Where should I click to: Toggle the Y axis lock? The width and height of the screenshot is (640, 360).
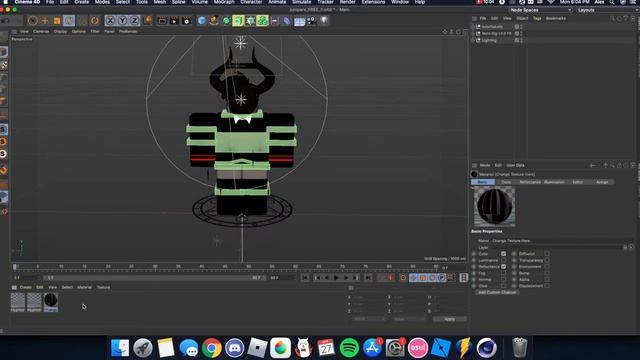tap(122, 20)
